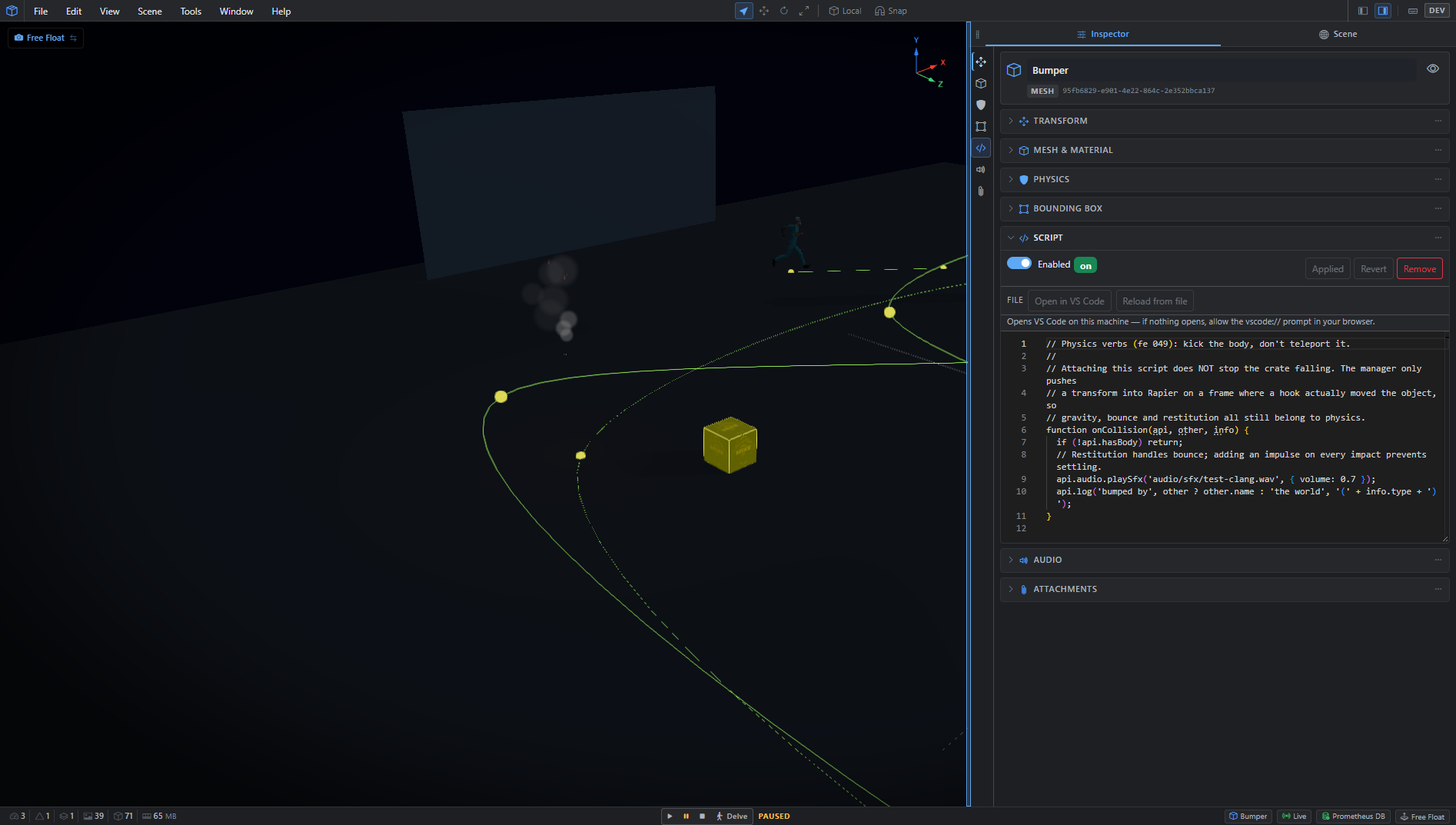Toggle Snap mode

(891, 11)
